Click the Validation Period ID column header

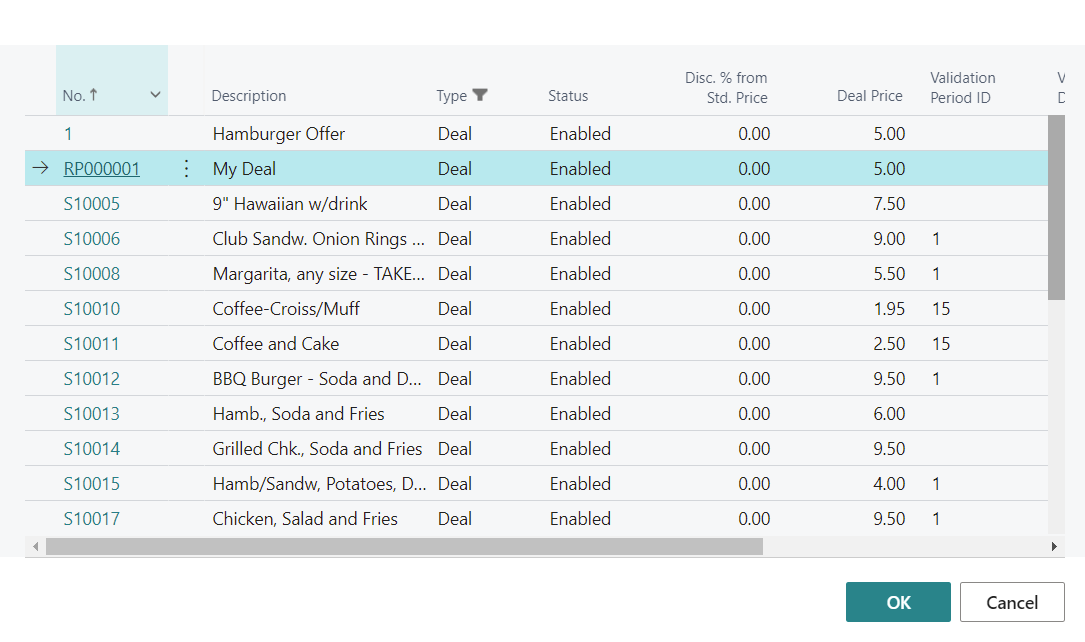(x=962, y=87)
